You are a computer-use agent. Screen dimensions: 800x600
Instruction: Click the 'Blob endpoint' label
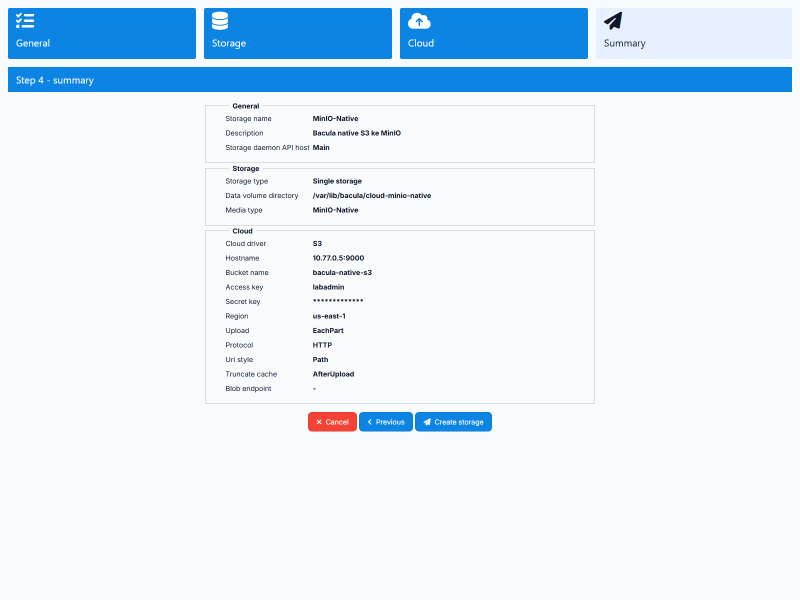tap(248, 389)
